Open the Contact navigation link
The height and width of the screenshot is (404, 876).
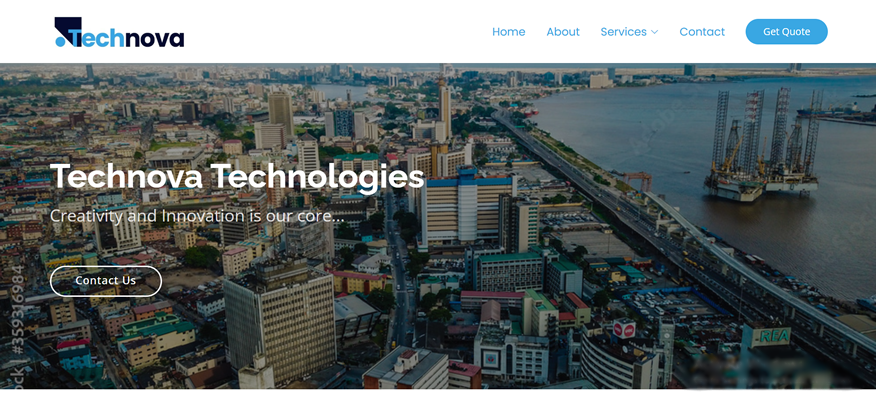click(x=702, y=32)
